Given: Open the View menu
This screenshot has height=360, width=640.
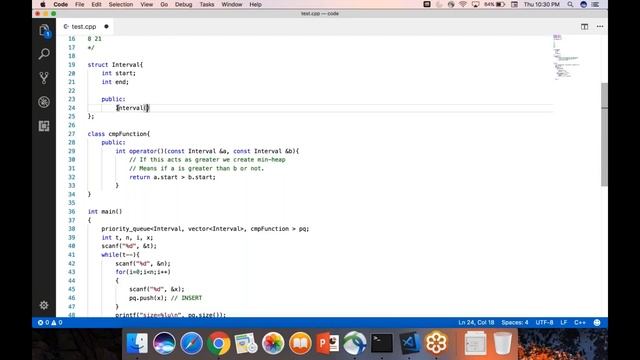Looking at the screenshot, I should [x=147, y=4].
